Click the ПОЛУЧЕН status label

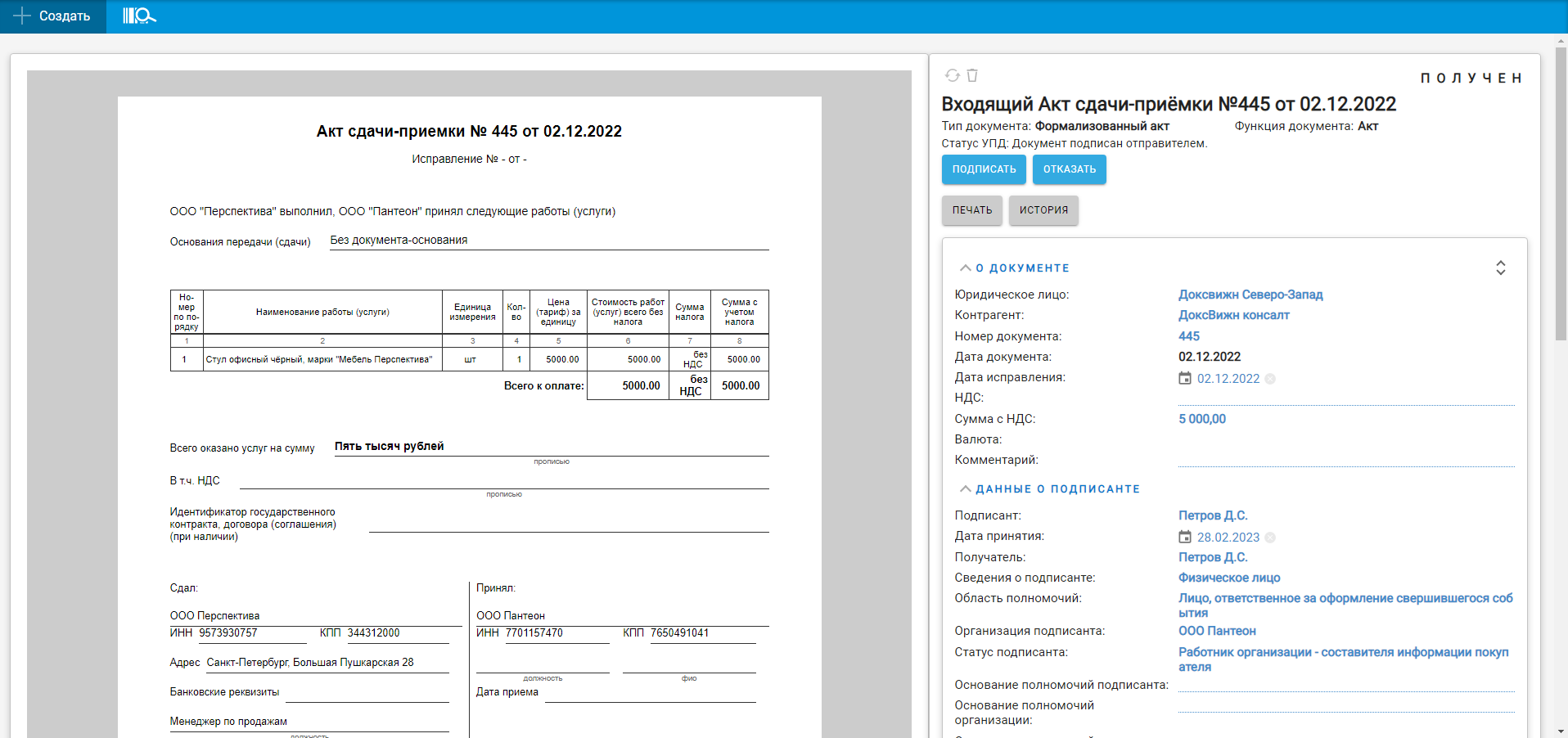point(1471,79)
